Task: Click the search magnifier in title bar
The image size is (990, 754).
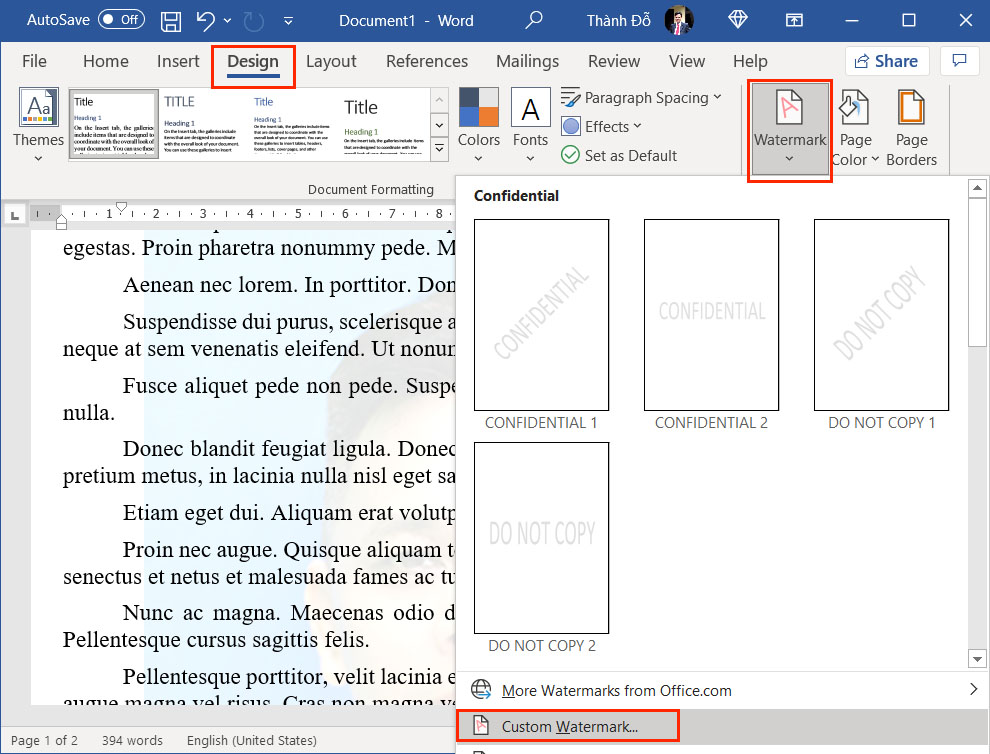Action: 535,20
